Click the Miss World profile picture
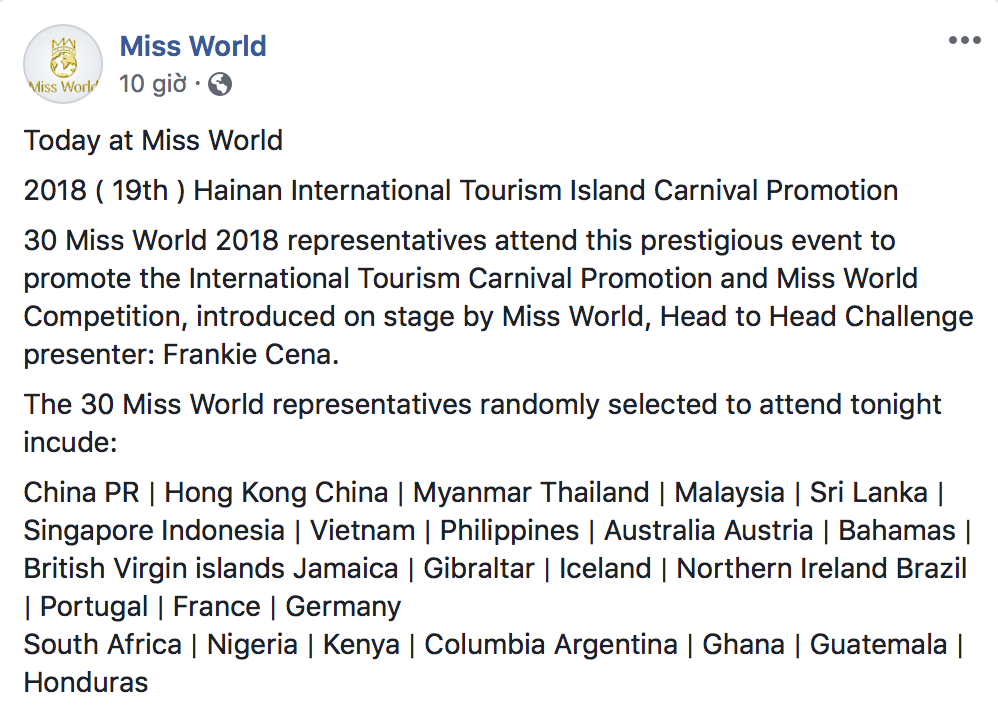 [x=63, y=65]
